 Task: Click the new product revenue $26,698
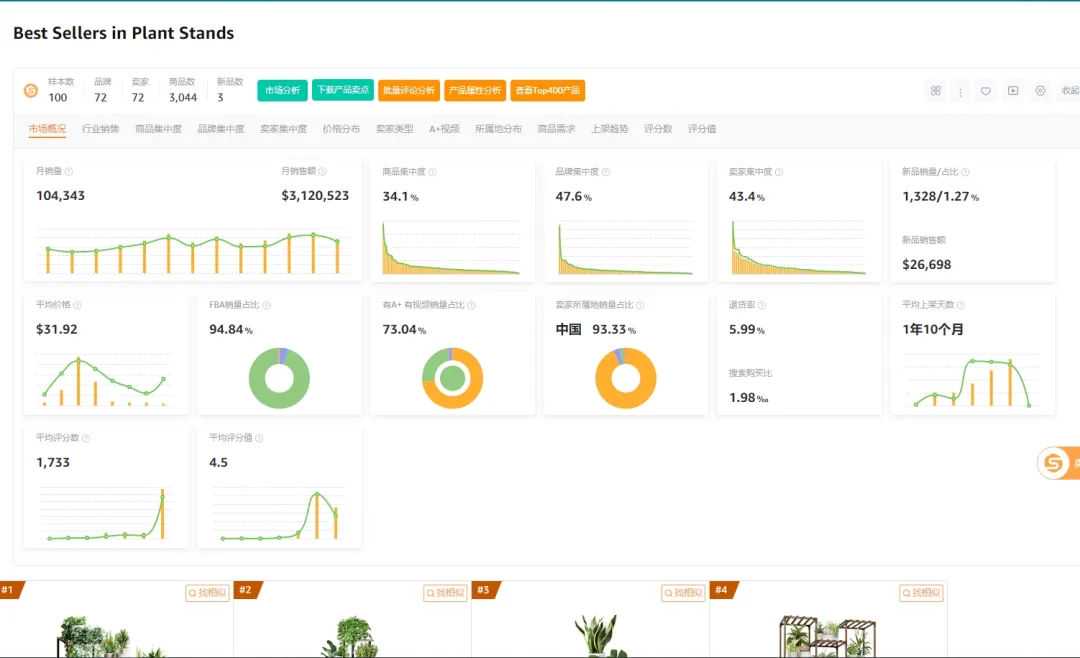(926, 265)
